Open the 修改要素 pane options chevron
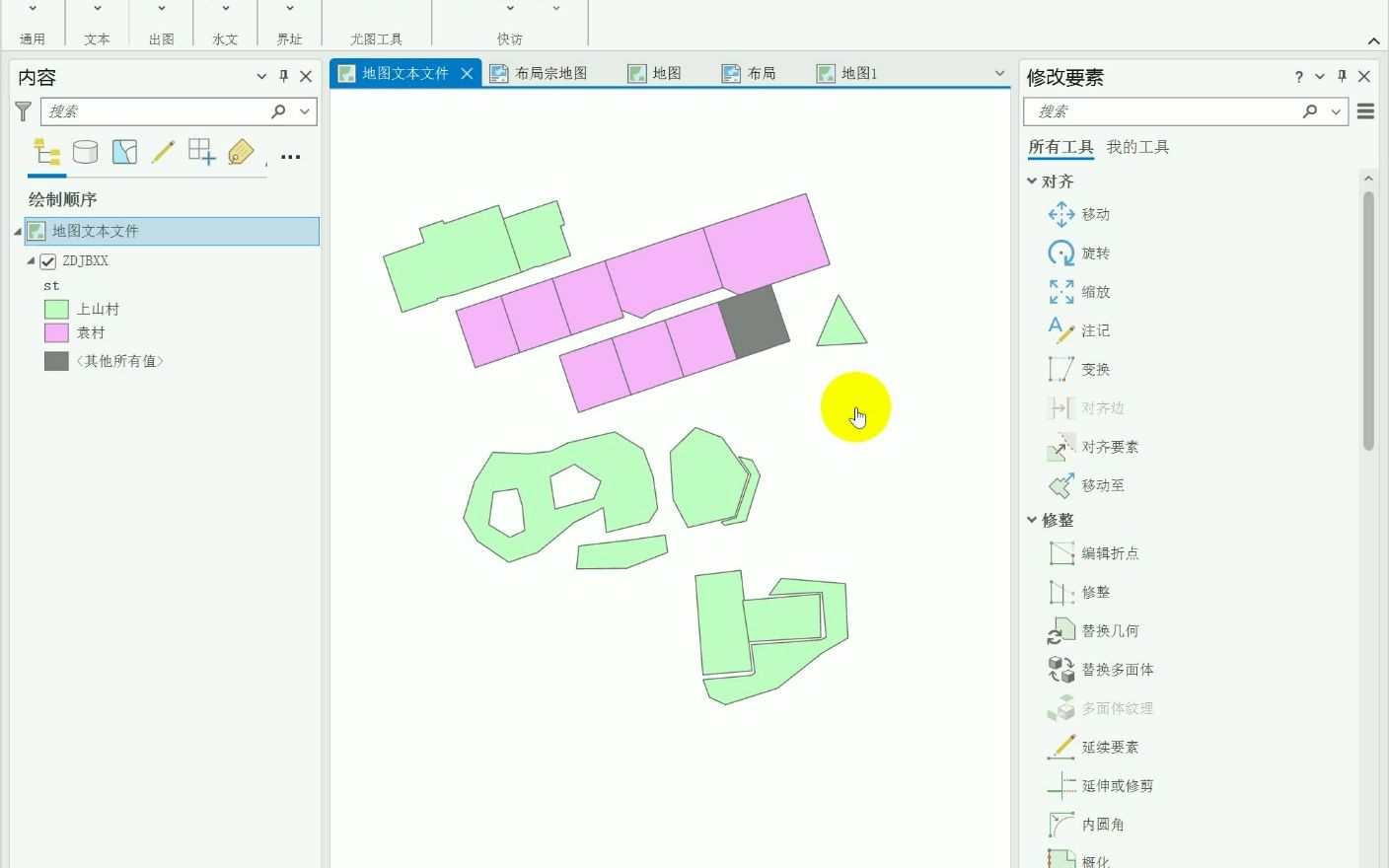The width and height of the screenshot is (1389, 868). pos(1320,76)
